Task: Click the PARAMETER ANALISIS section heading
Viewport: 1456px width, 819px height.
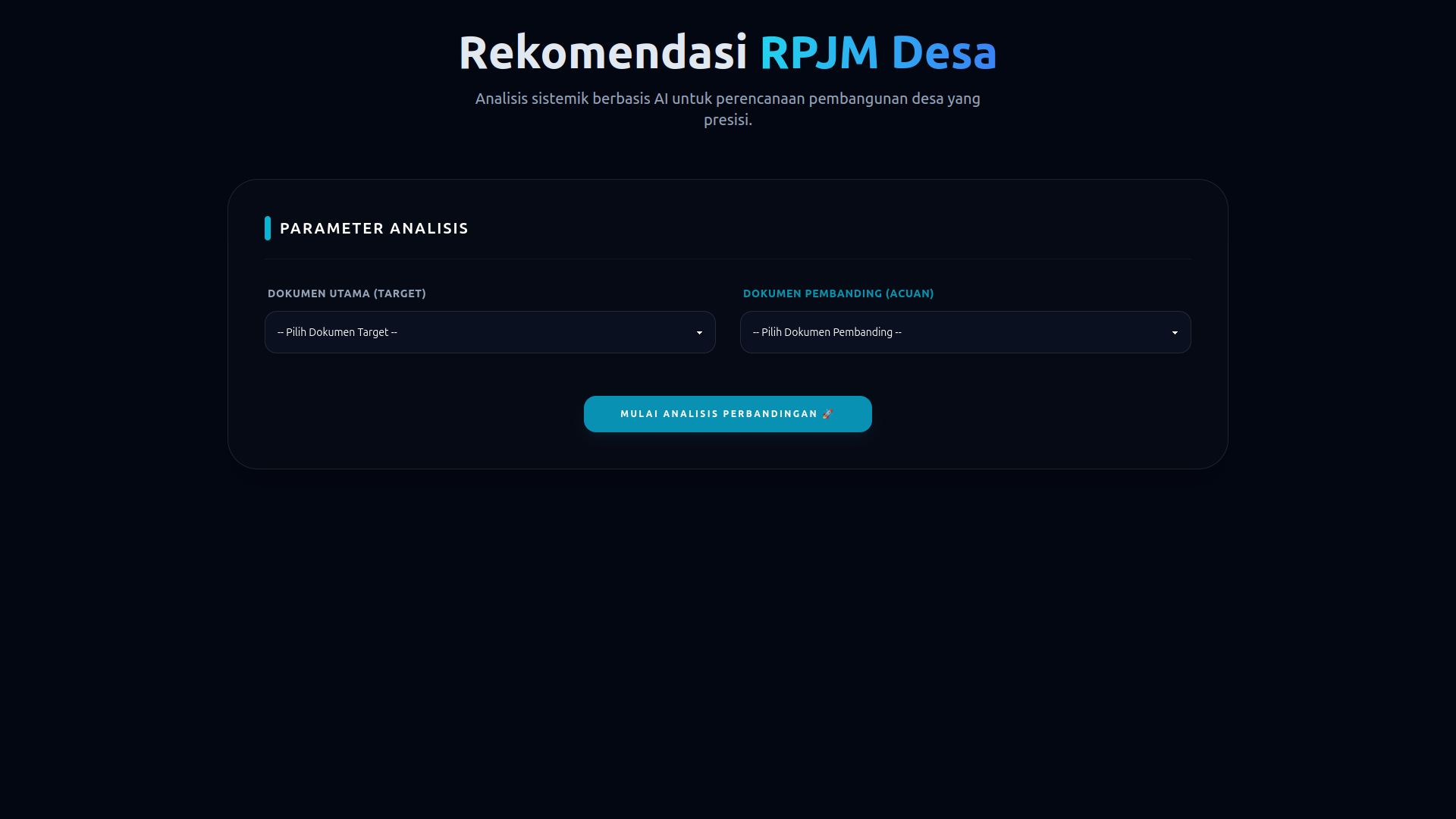Action: tap(375, 227)
